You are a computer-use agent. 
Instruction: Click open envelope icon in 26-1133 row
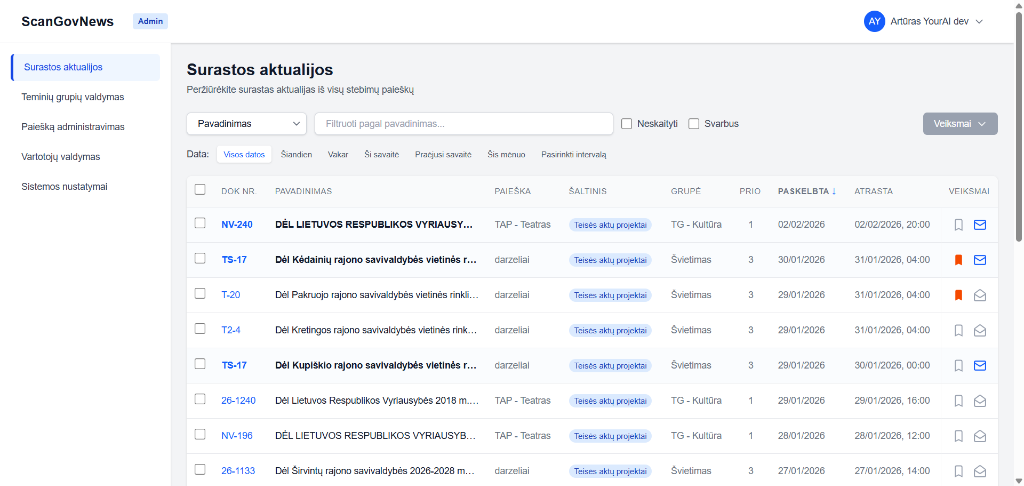click(x=980, y=471)
